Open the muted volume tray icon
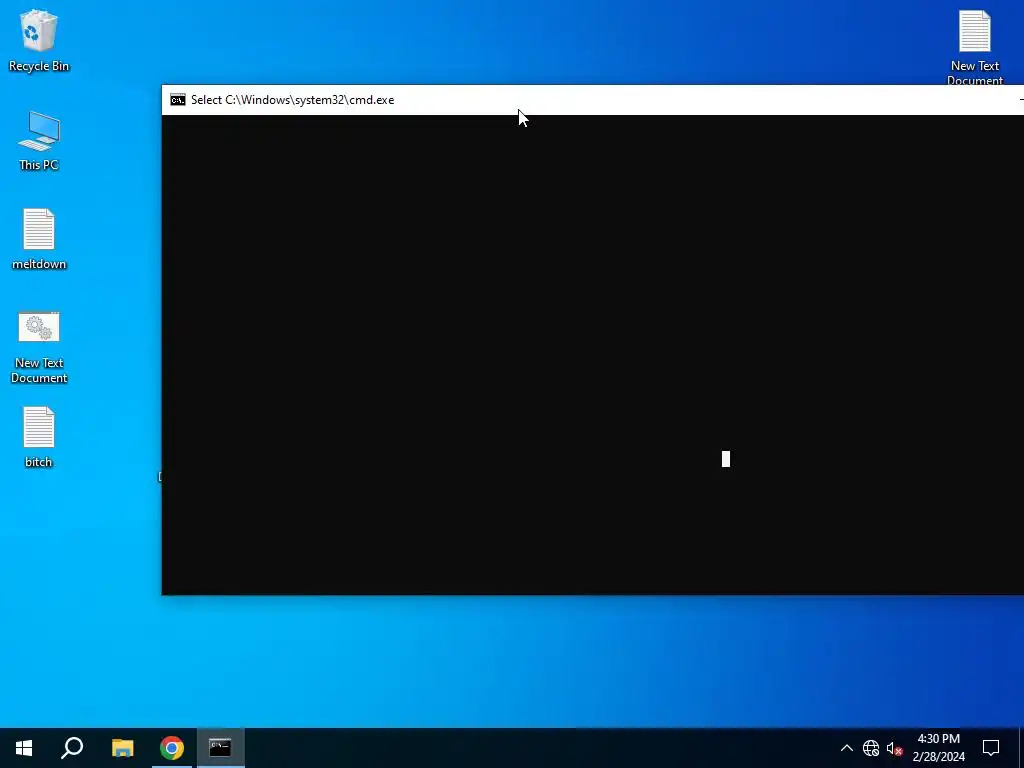 (895, 748)
